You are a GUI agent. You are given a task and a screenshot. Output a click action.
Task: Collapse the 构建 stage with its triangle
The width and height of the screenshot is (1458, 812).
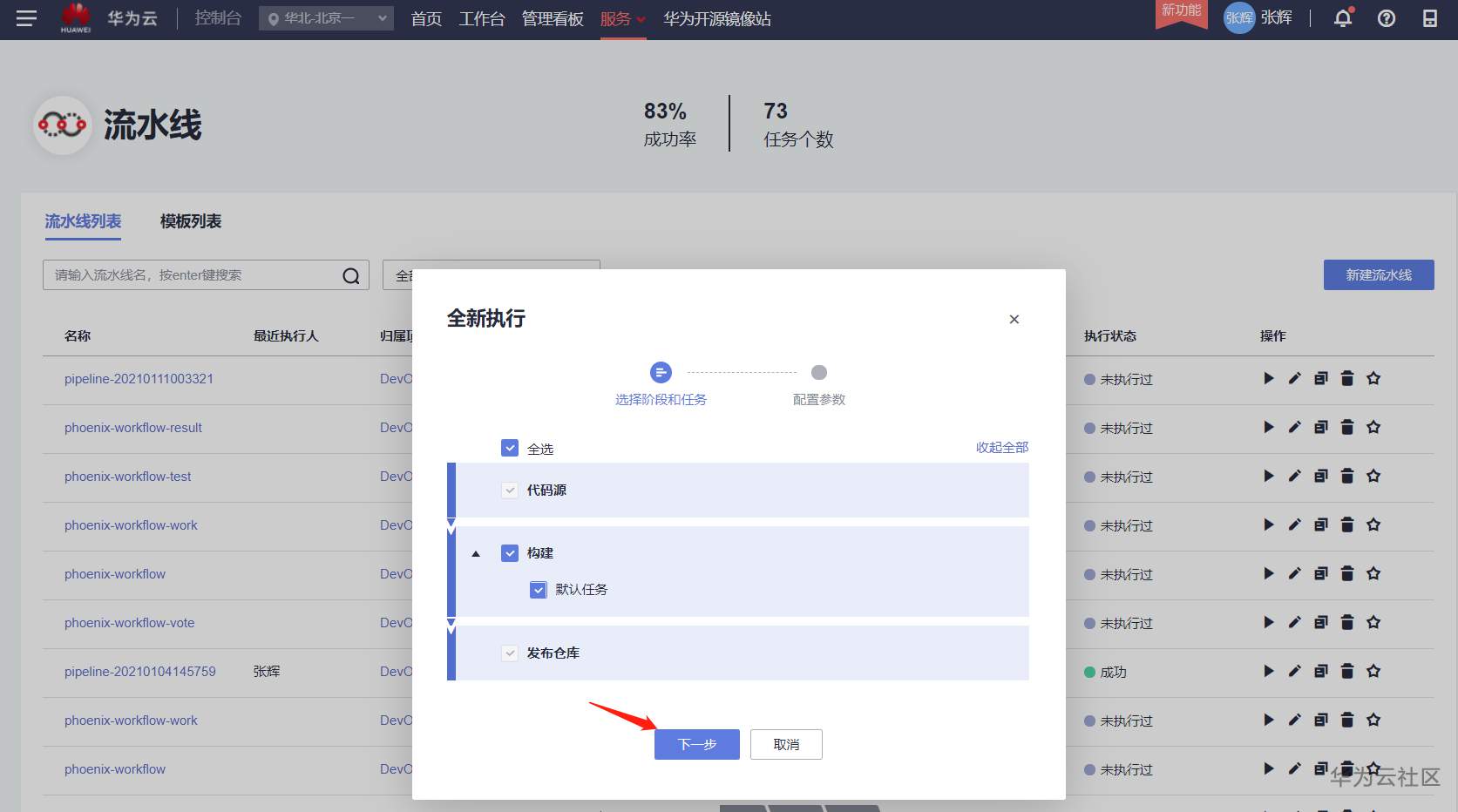click(x=476, y=553)
